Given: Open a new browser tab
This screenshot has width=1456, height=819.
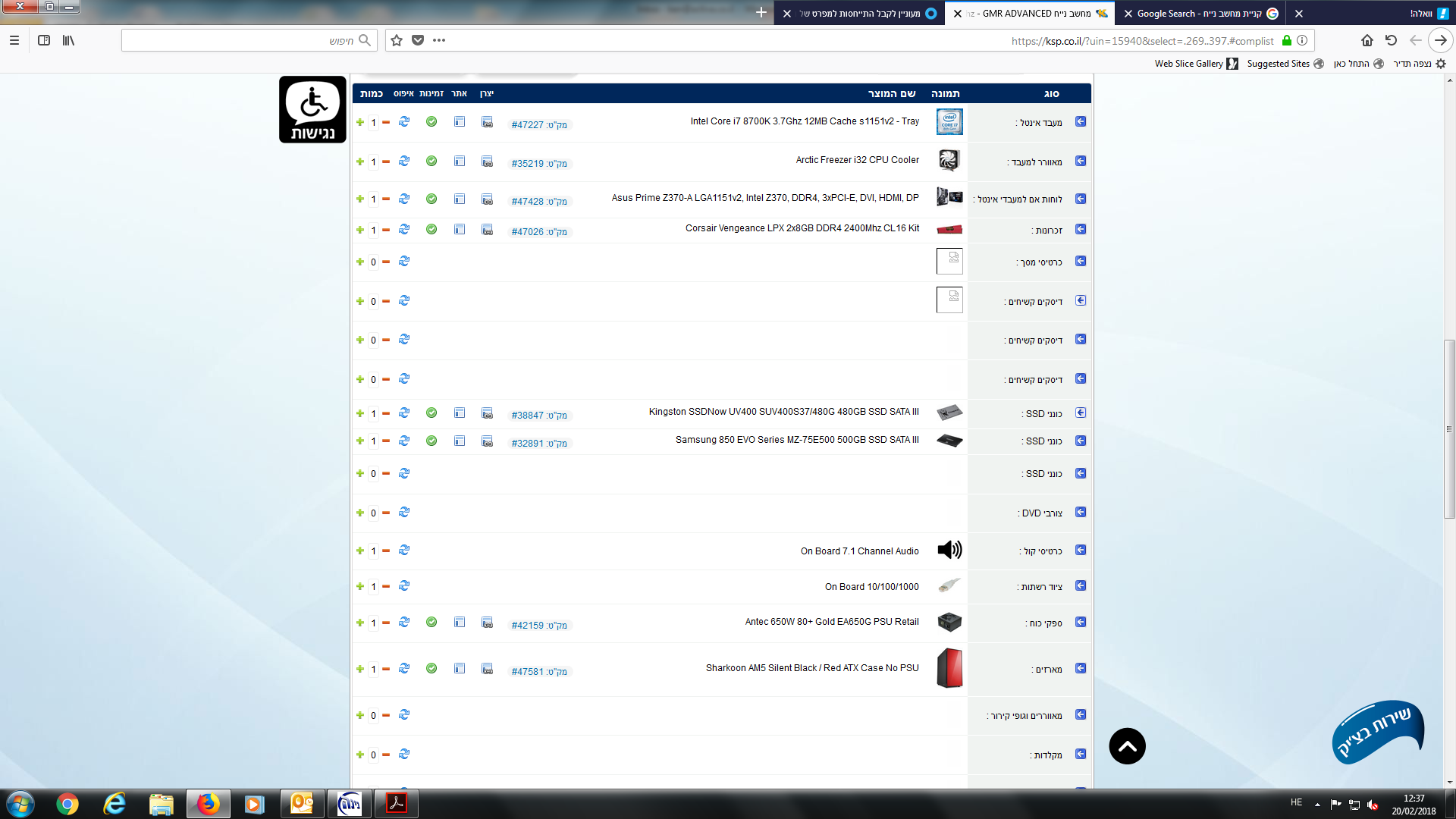Looking at the screenshot, I should (761, 12).
